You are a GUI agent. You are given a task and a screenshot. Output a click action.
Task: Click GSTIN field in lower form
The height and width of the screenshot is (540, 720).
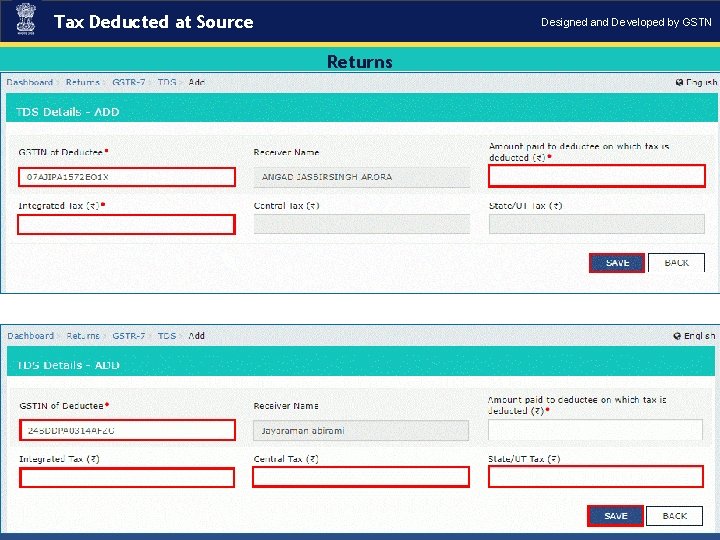(x=127, y=430)
